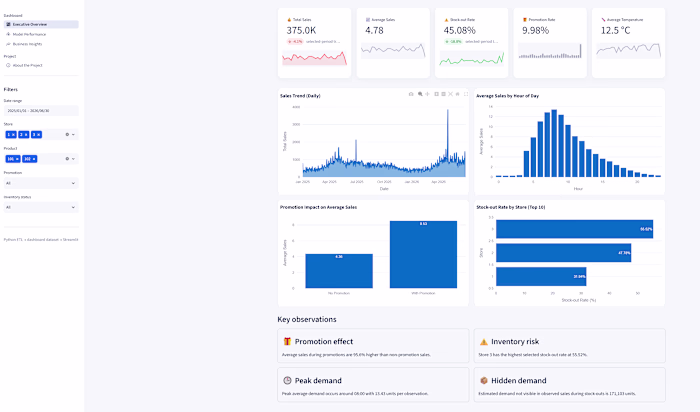The image size is (700, 412).
Task: Click Autoscale on the Sales Trend chart toolbar
Action: click(x=450, y=94)
